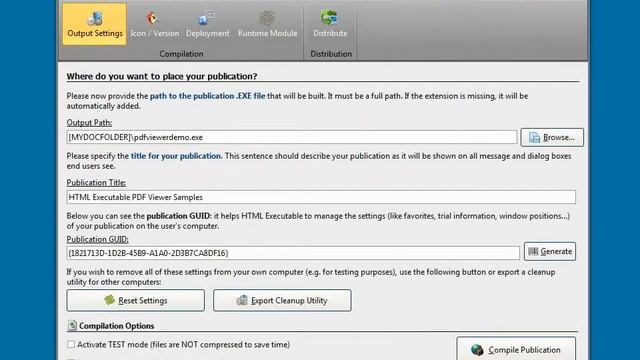
Task: Click the Compilation group label
Action: point(181,54)
